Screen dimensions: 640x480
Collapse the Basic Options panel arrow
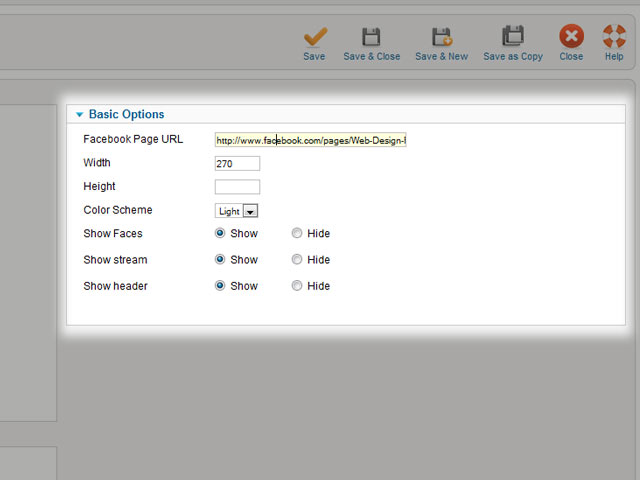coord(80,115)
